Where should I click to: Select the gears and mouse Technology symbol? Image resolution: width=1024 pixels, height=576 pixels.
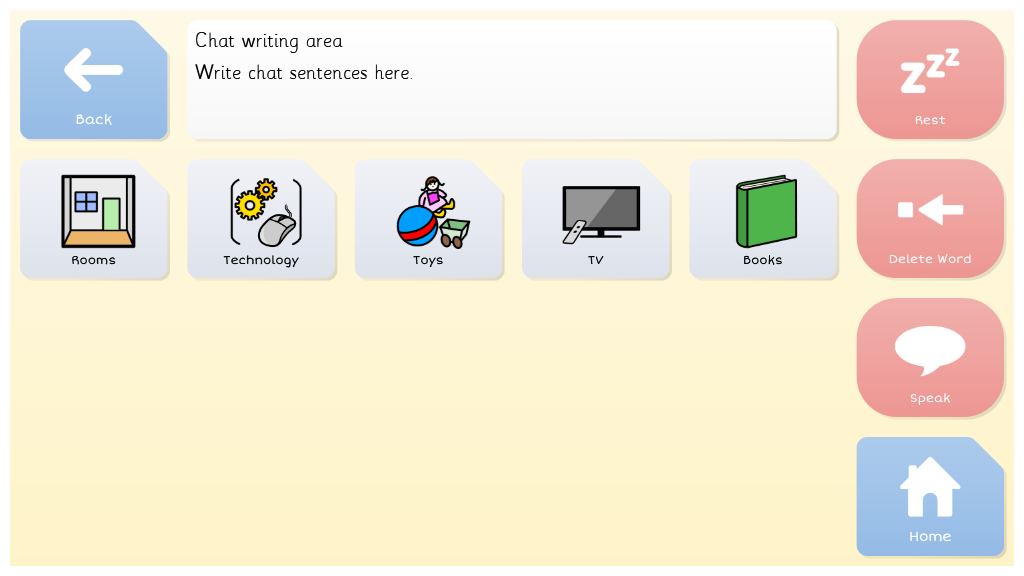(x=265, y=211)
